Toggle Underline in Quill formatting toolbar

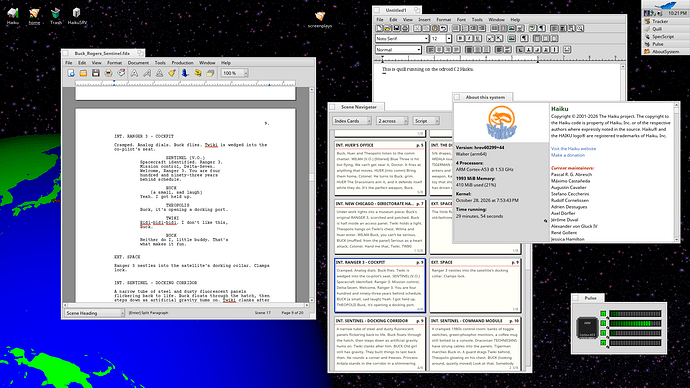point(478,38)
